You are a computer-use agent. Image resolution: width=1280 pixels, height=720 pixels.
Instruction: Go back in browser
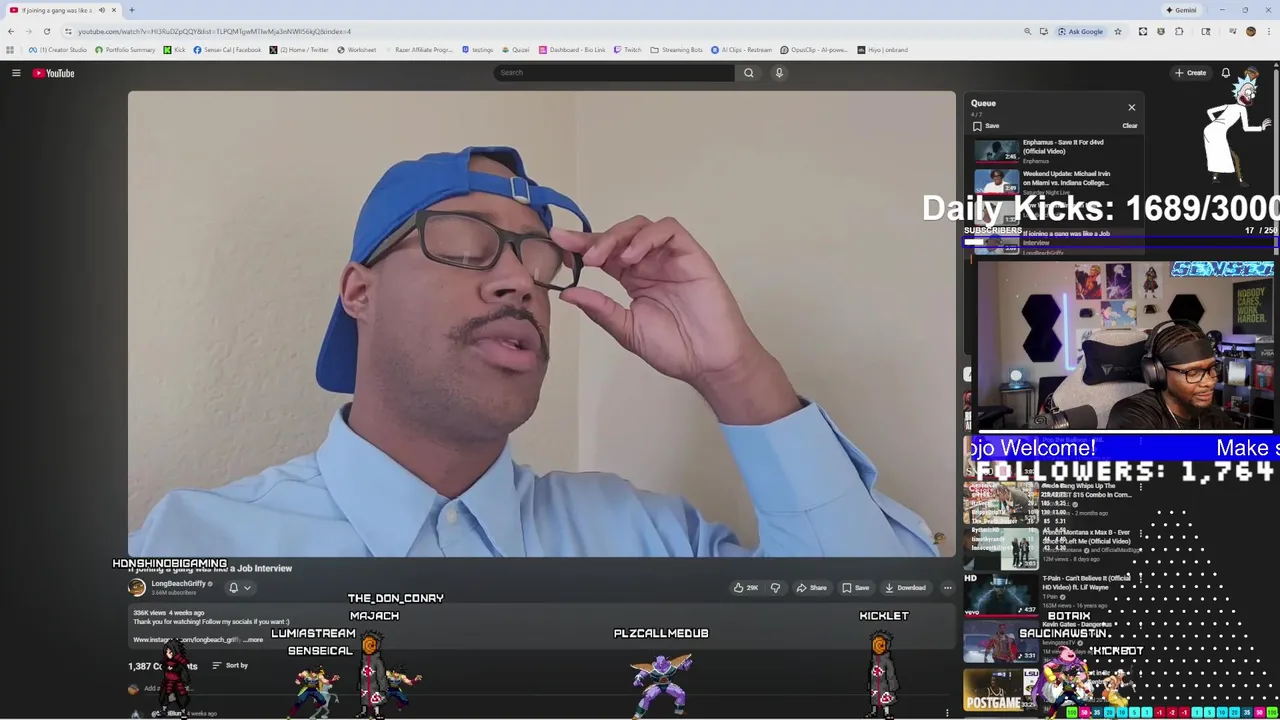pyautogui.click(x=11, y=31)
